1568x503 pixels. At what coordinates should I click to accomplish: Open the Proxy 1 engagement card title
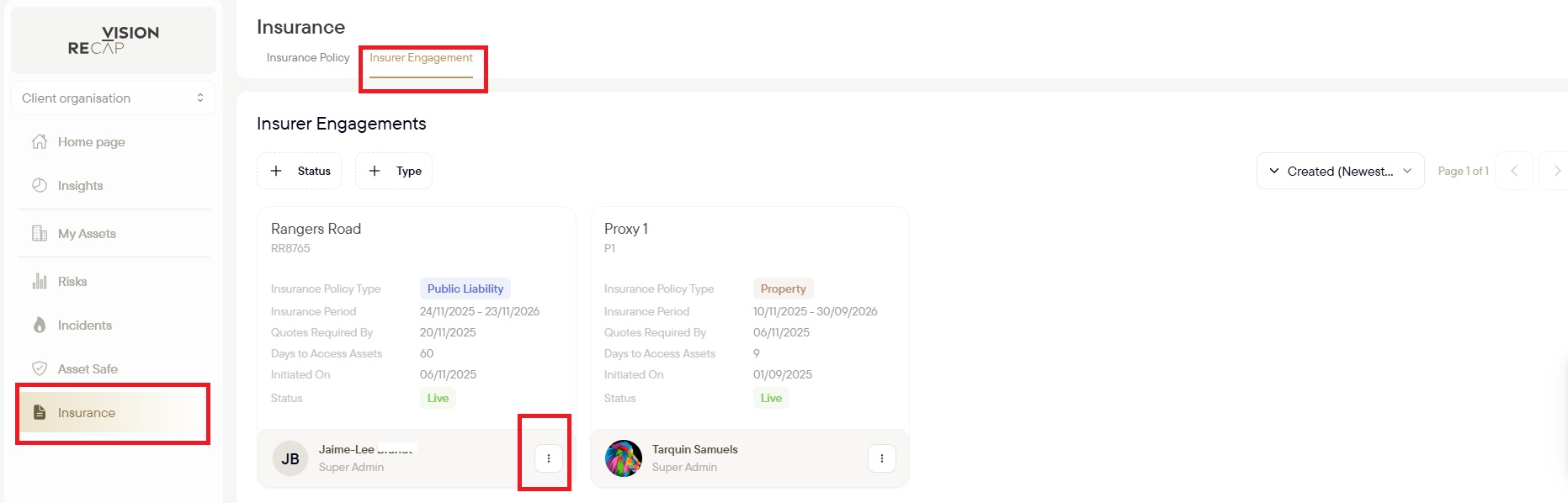[626, 229]
